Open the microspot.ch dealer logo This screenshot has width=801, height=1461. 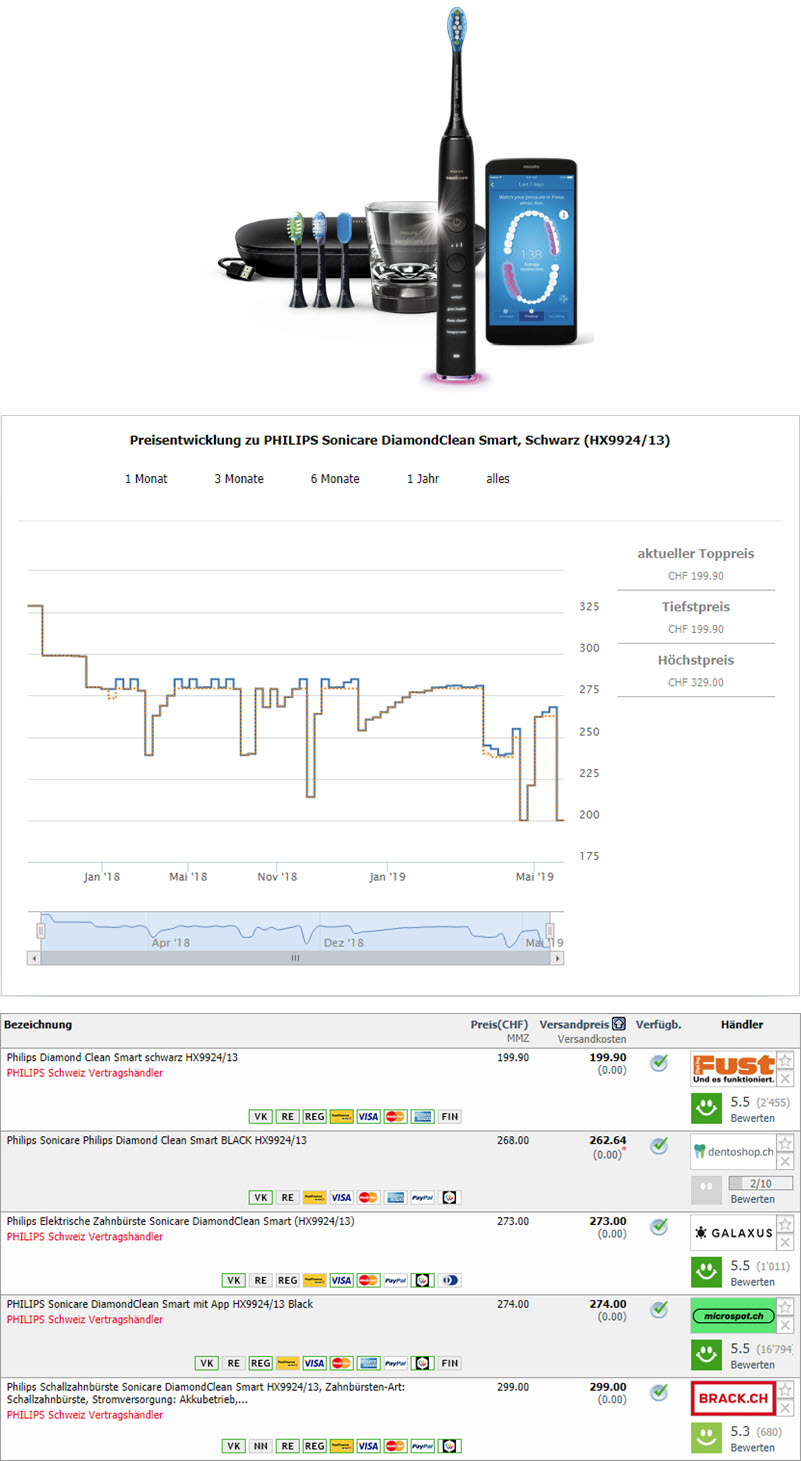[x=734, y=1316]
